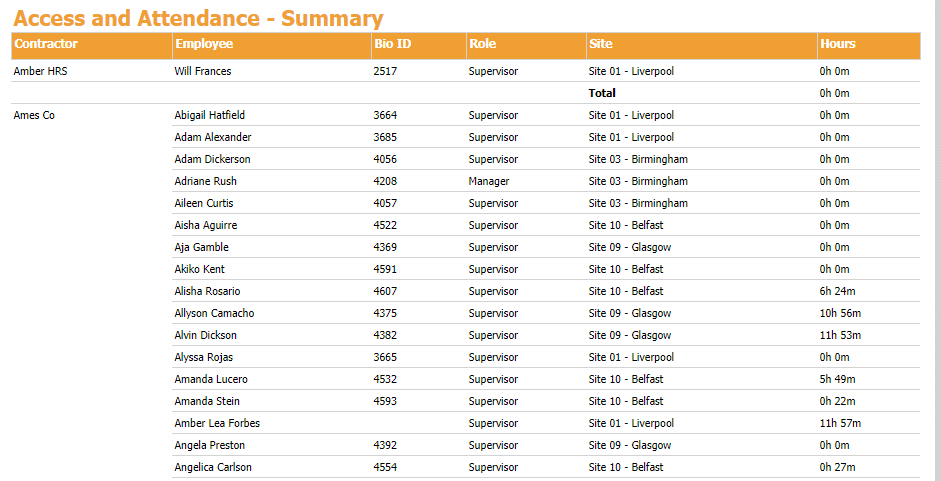The width and height of the screenshot is (941, 481).
Task: Select the Ames Co contractor cell
Action: pos(35,116)
